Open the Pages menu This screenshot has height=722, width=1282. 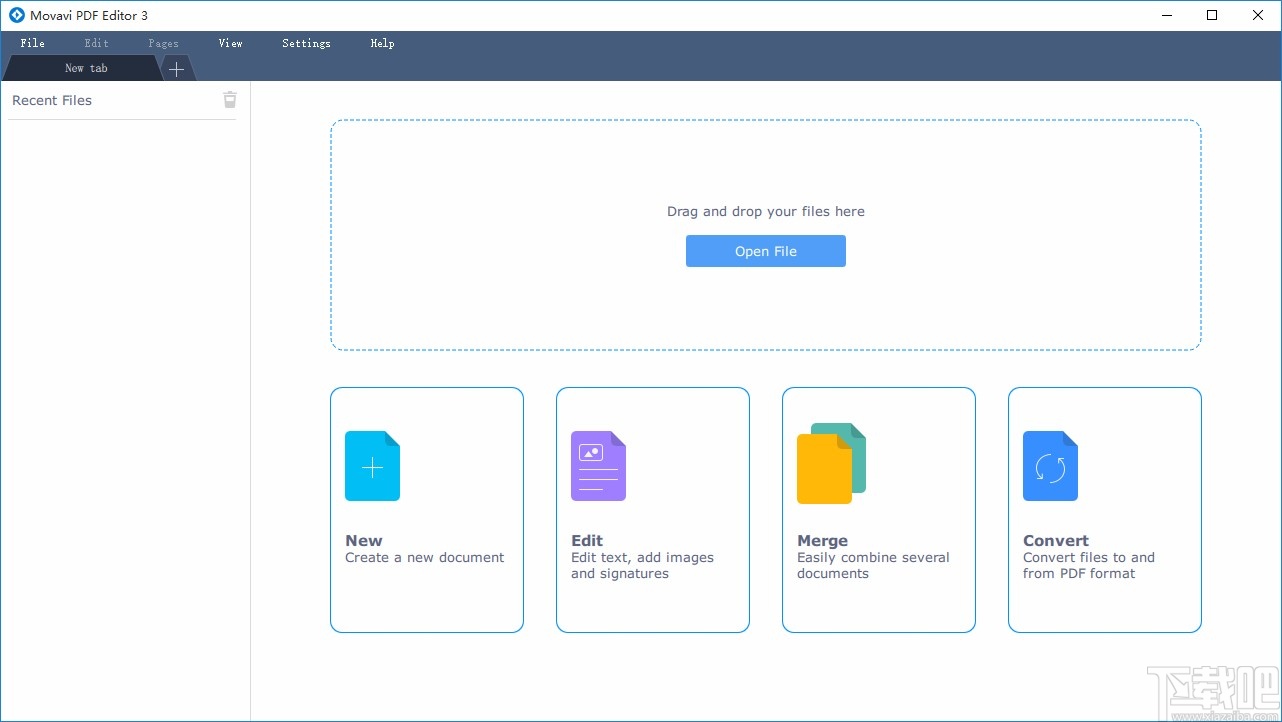point(163,43)
